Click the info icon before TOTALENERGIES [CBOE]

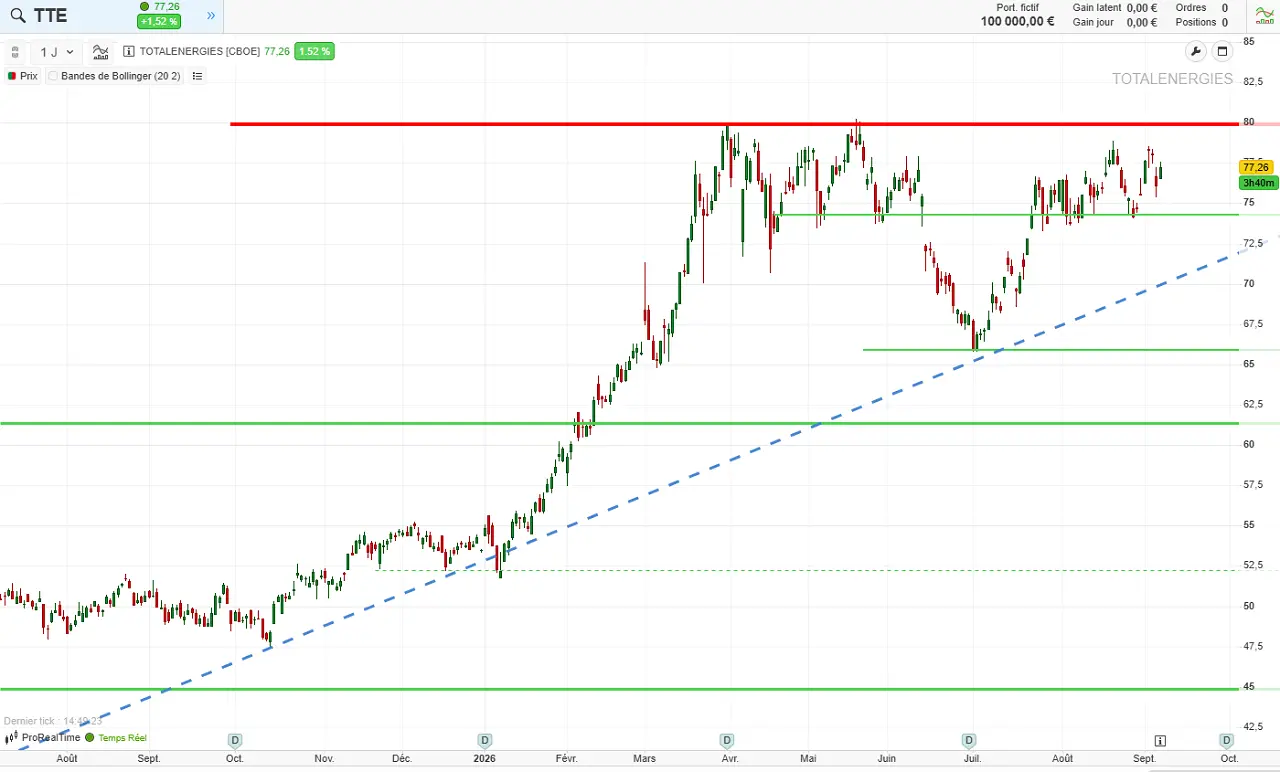(129, 51)
